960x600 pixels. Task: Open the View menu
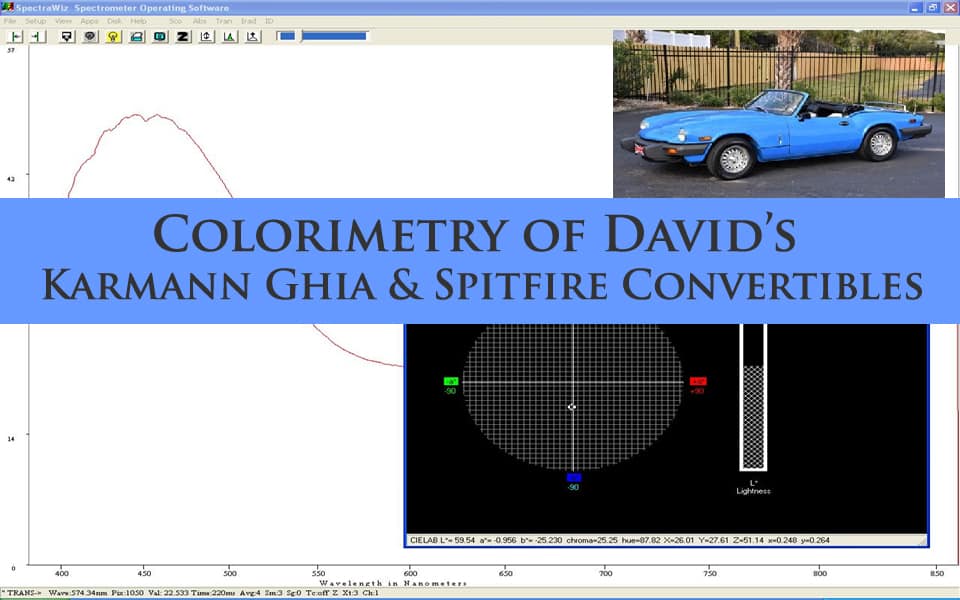(63, 21)
